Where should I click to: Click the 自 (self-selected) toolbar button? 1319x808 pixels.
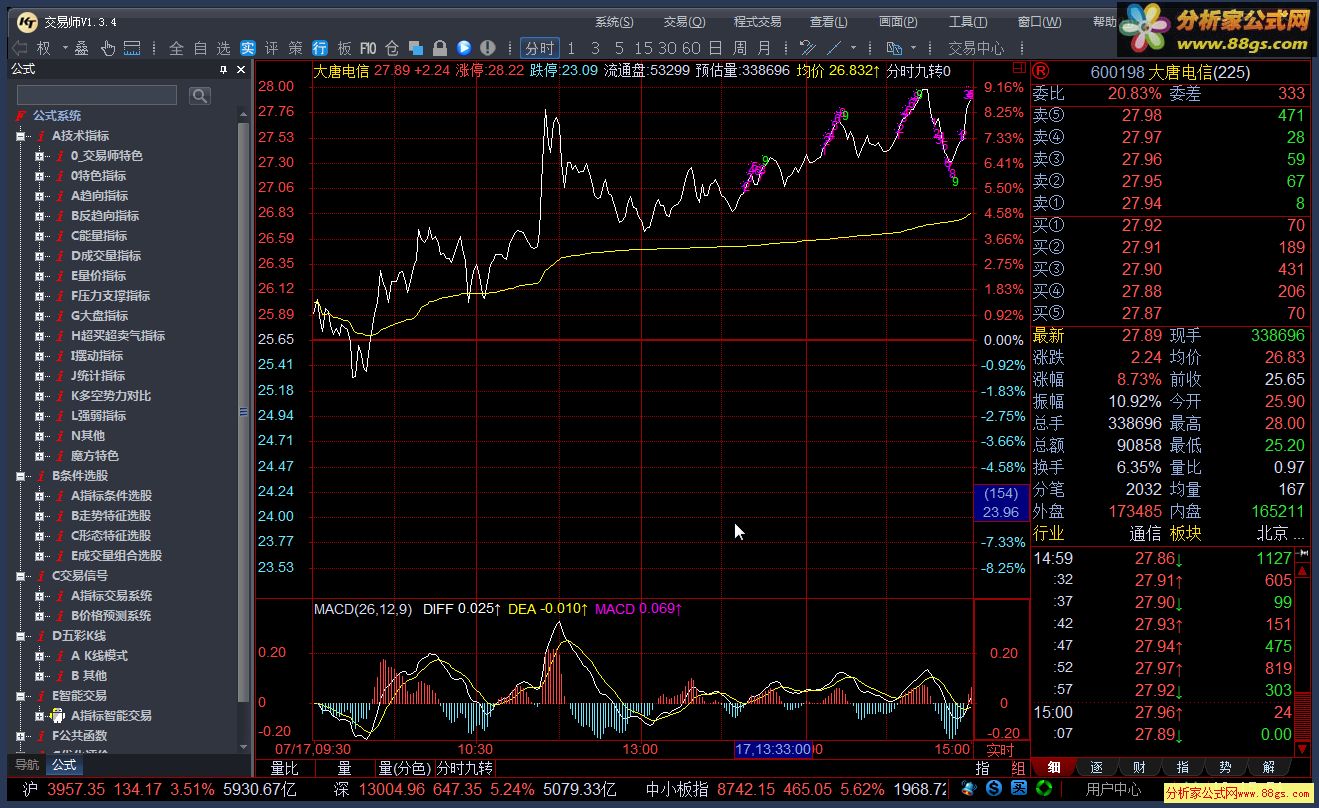point(200,48)
